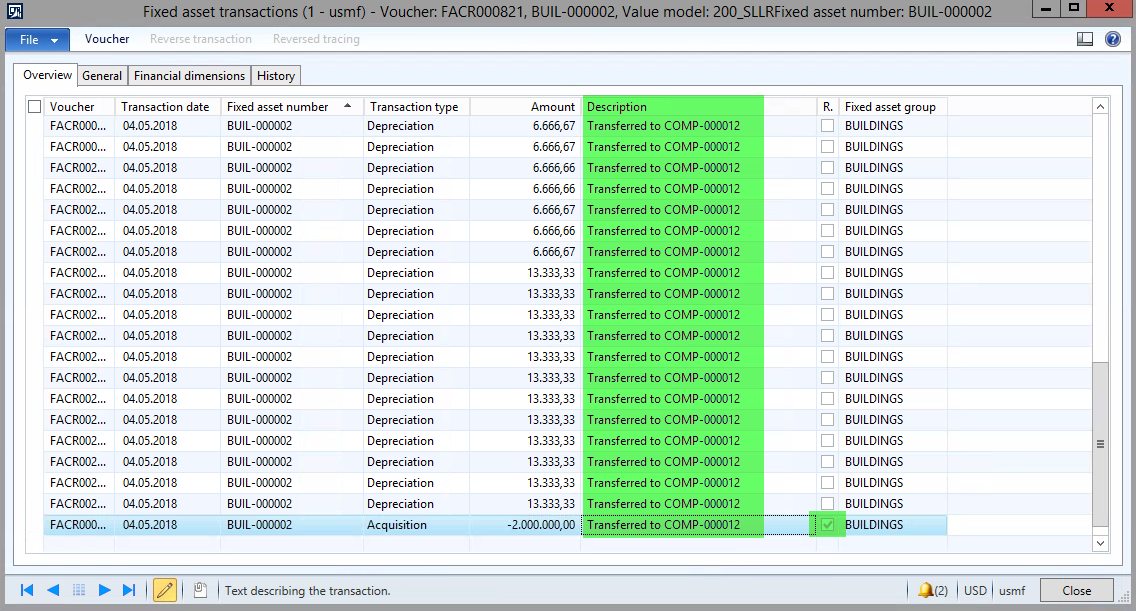Image resolution: width=1136 pixels, height=611 pixels.
Task: Go to next record arrow
Action: pyautogui.click(x=104, y=590)
